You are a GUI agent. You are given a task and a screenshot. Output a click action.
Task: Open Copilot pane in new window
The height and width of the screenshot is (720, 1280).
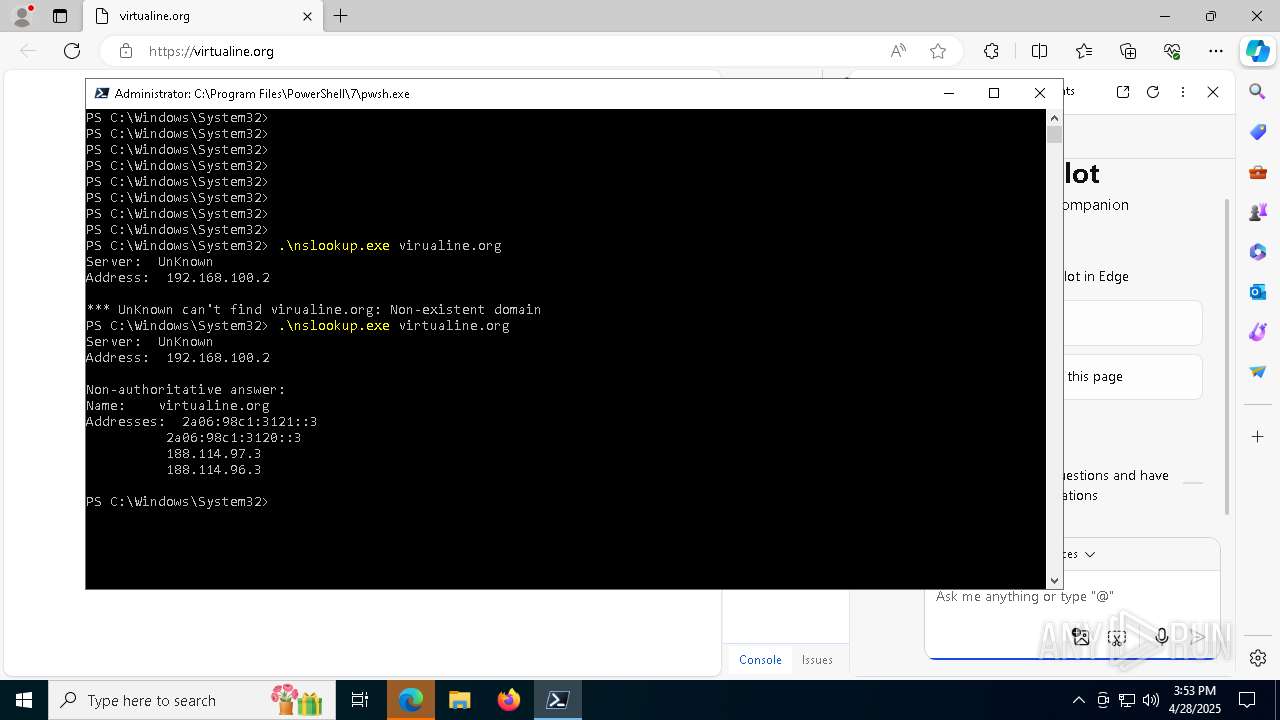coord(1123,92)
